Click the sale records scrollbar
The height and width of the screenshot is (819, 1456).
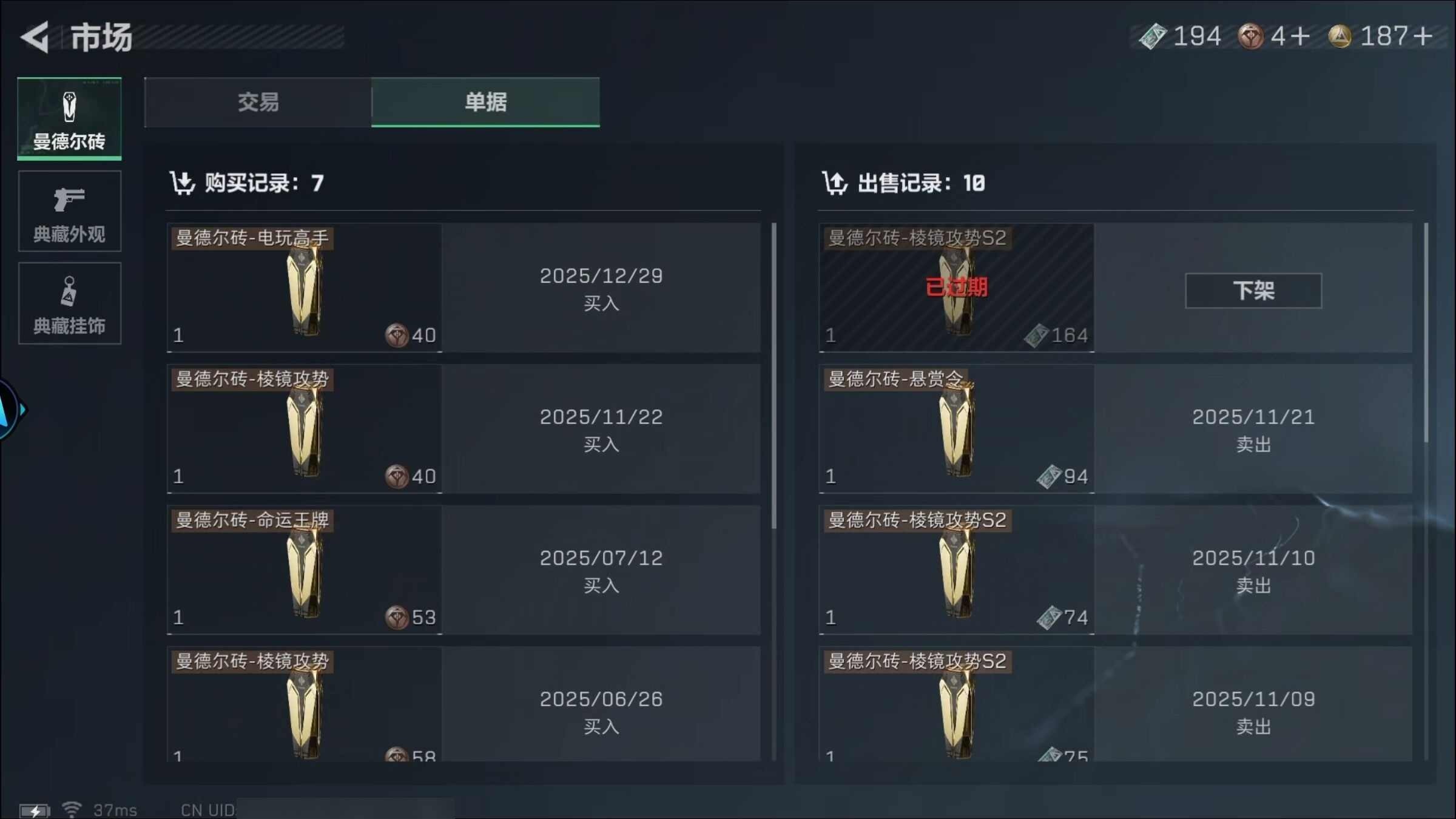[1426, 332]
